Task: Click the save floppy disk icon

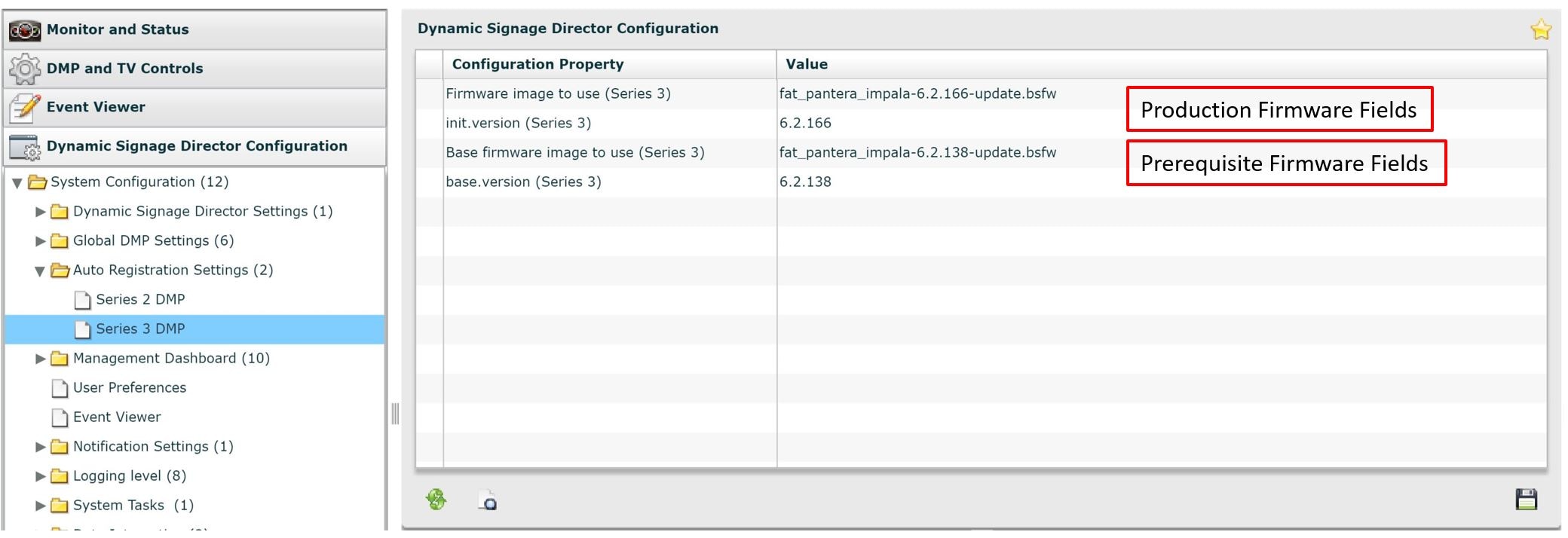Action: pyautogui.click(x=1527, y=500)
